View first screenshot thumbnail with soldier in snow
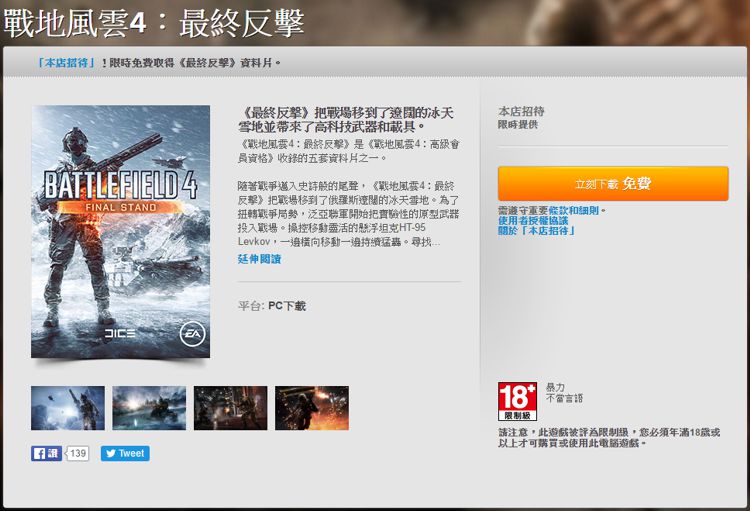Image resolution: width=750 pixels, height=511 pixels. 68,408
